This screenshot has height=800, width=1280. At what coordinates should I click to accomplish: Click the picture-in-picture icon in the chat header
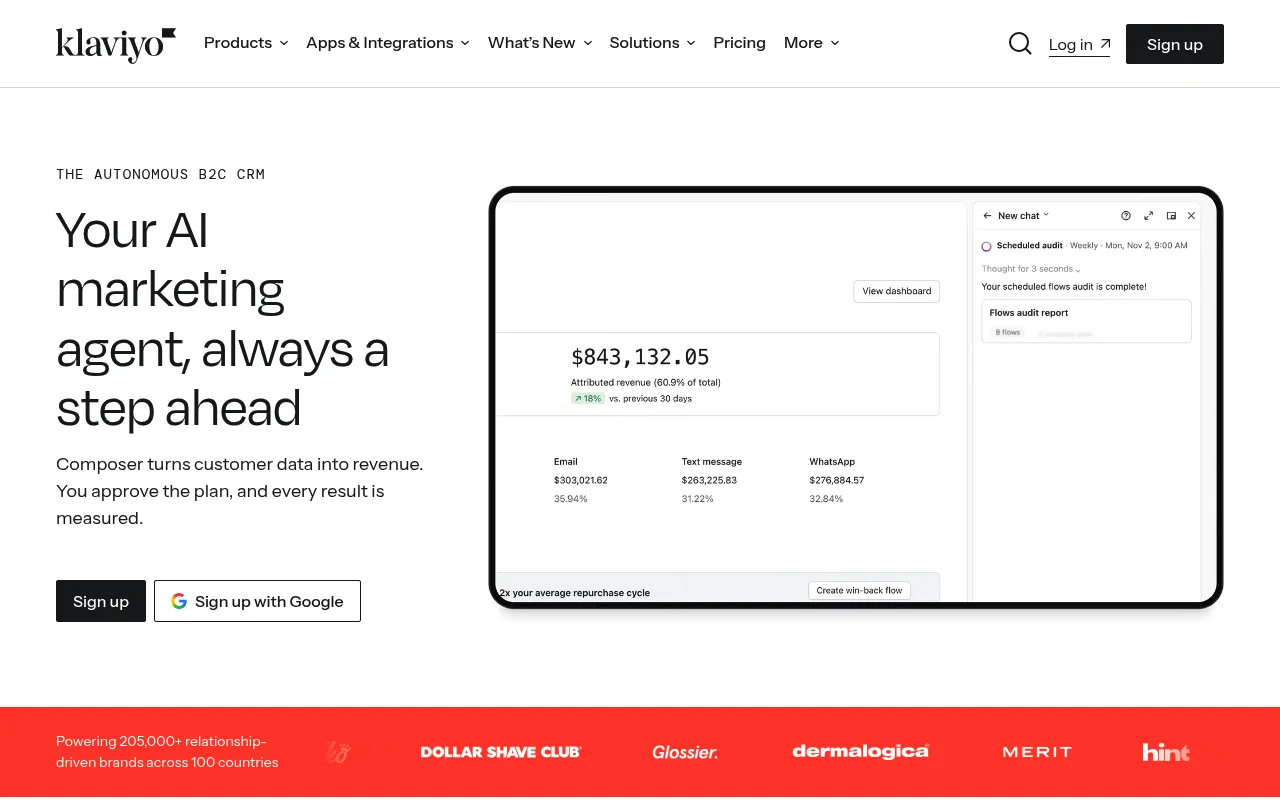[x=1171, y=216]
